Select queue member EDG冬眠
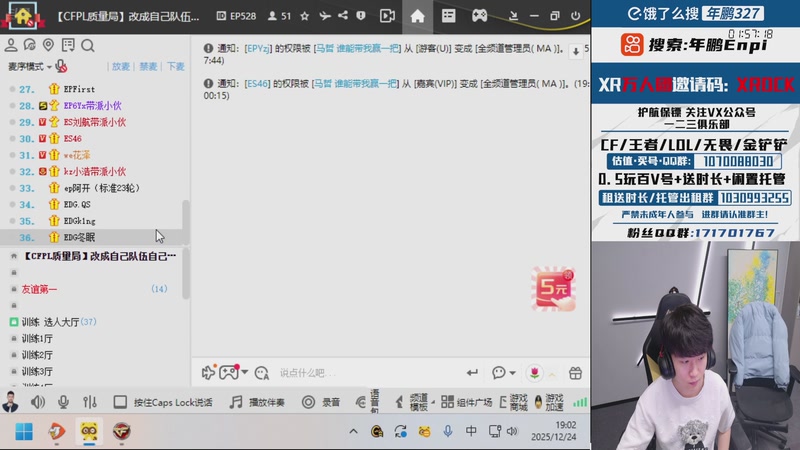Viewport: 800px width, 450px height. (79, 237)
